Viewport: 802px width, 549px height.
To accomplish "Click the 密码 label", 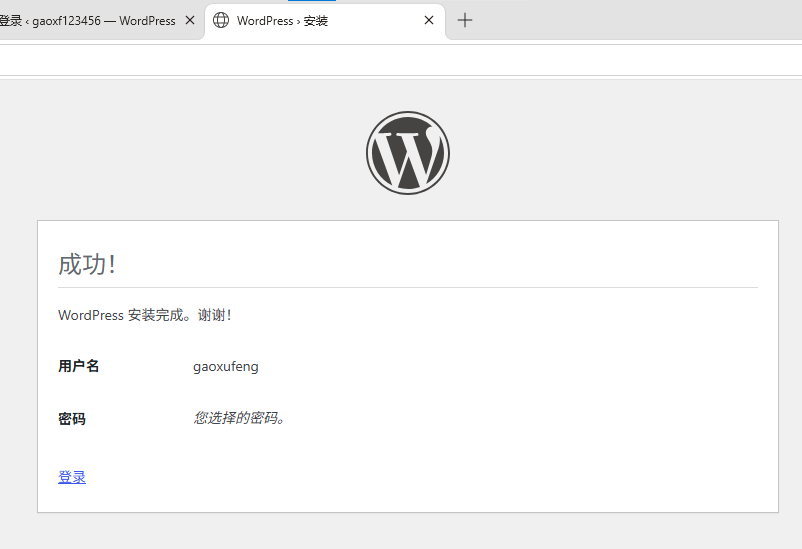I will pyautogui.click(x=72, y=419).
